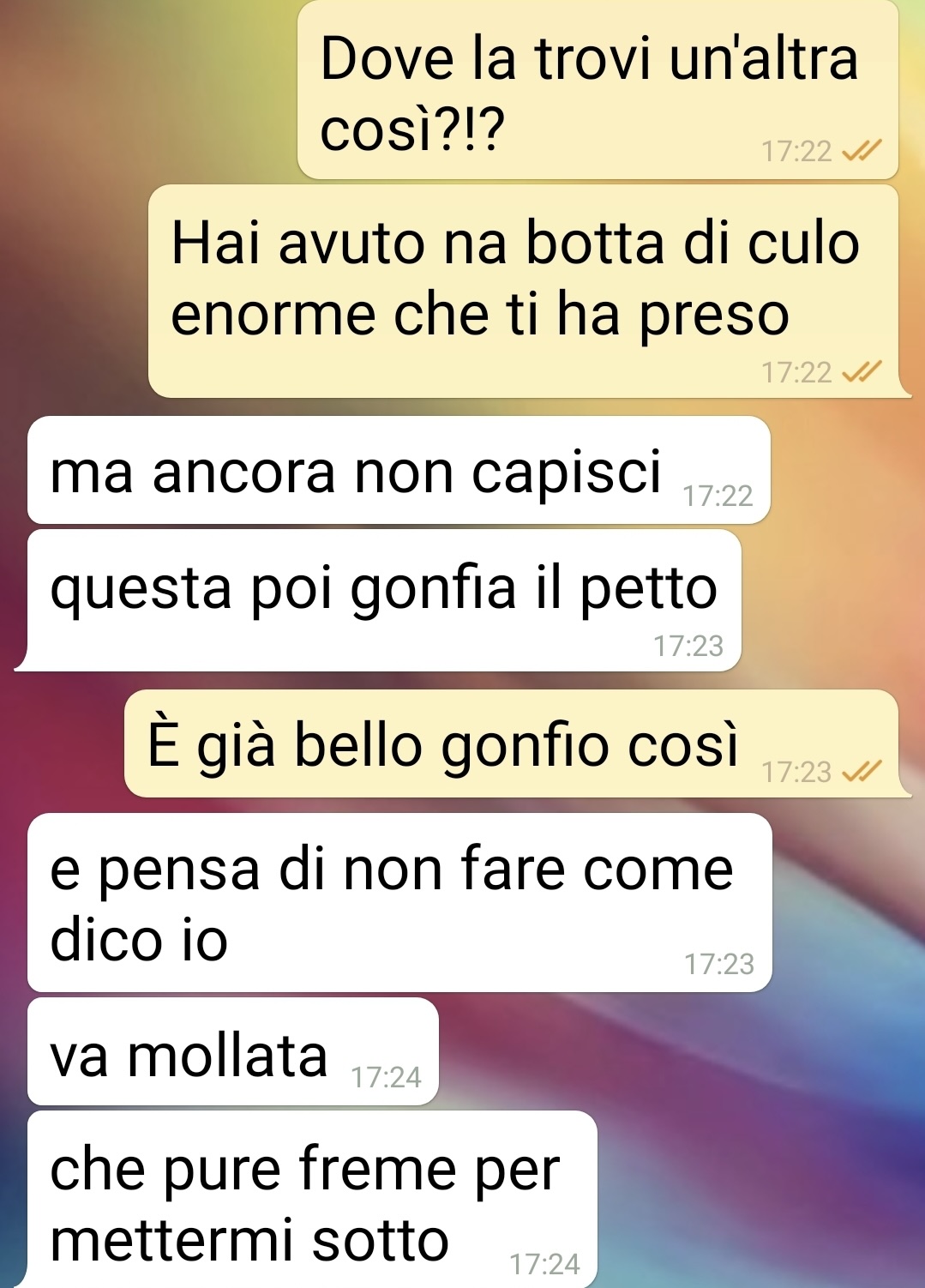
Task: Tap the 17:24 timestamp beside 'mettermi sotto'
Action: 544,1264
